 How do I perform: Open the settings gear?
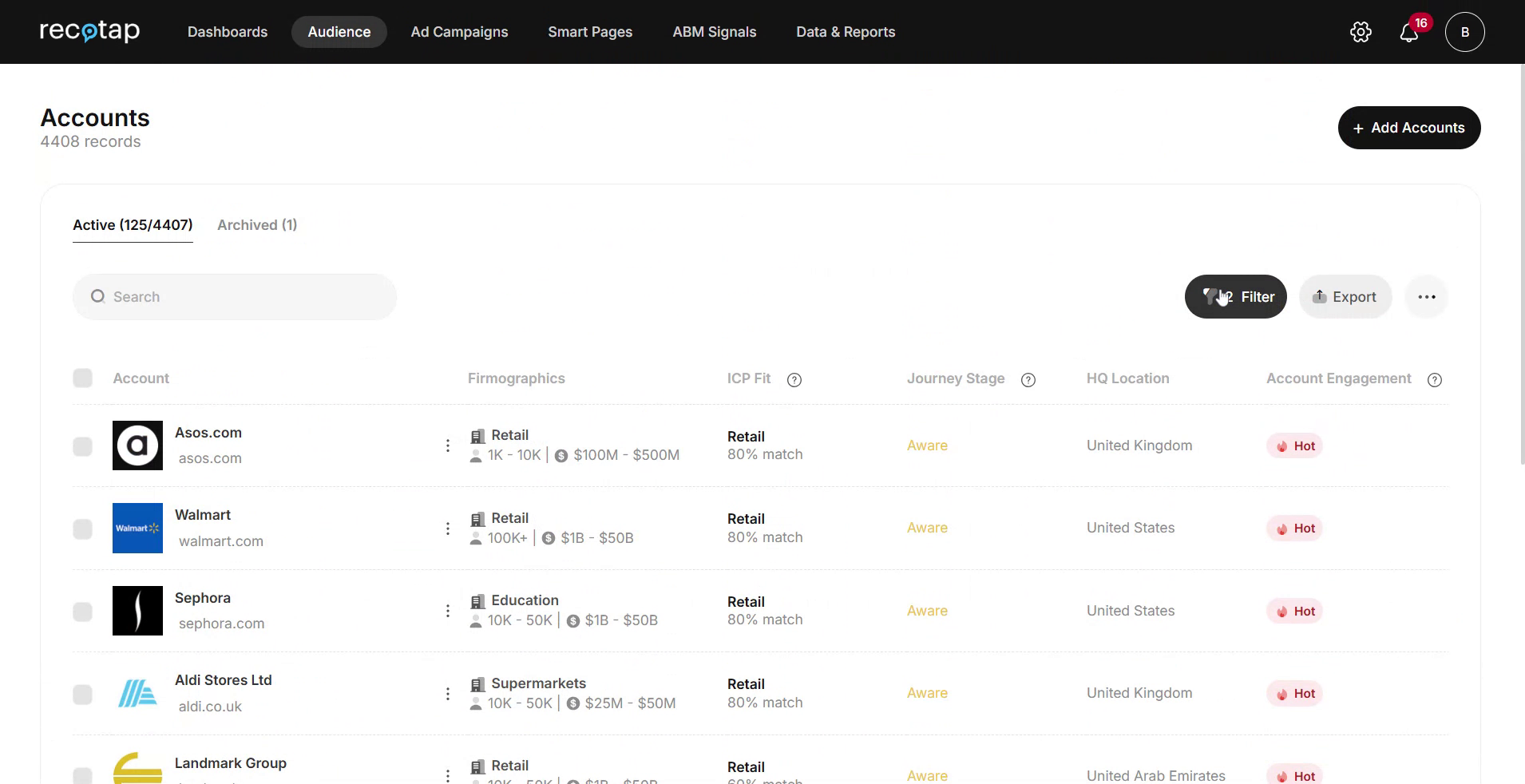(x=1360, y=32)
